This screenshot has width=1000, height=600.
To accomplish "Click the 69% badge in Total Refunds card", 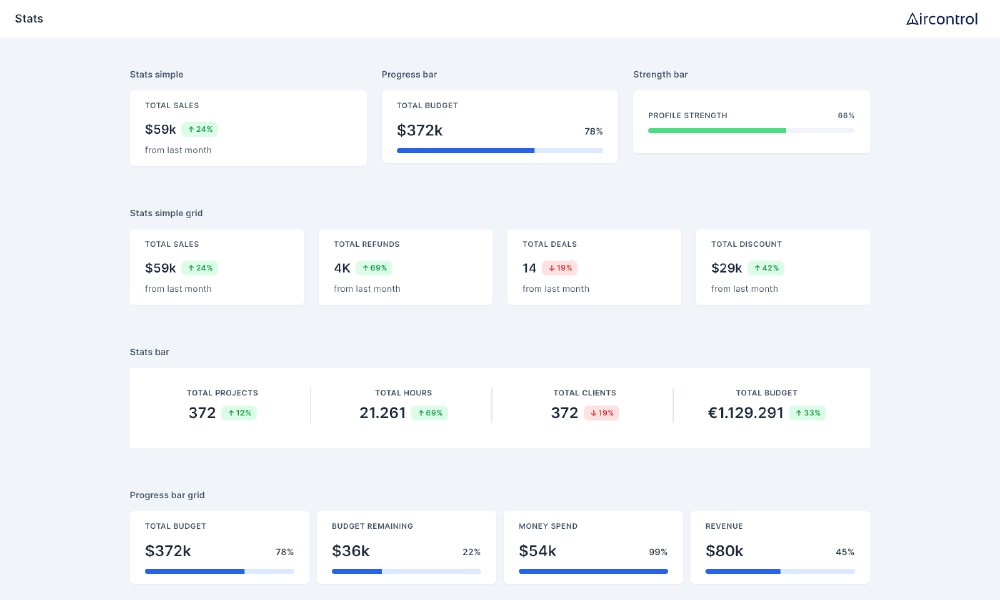I will [x=373, y=268].
